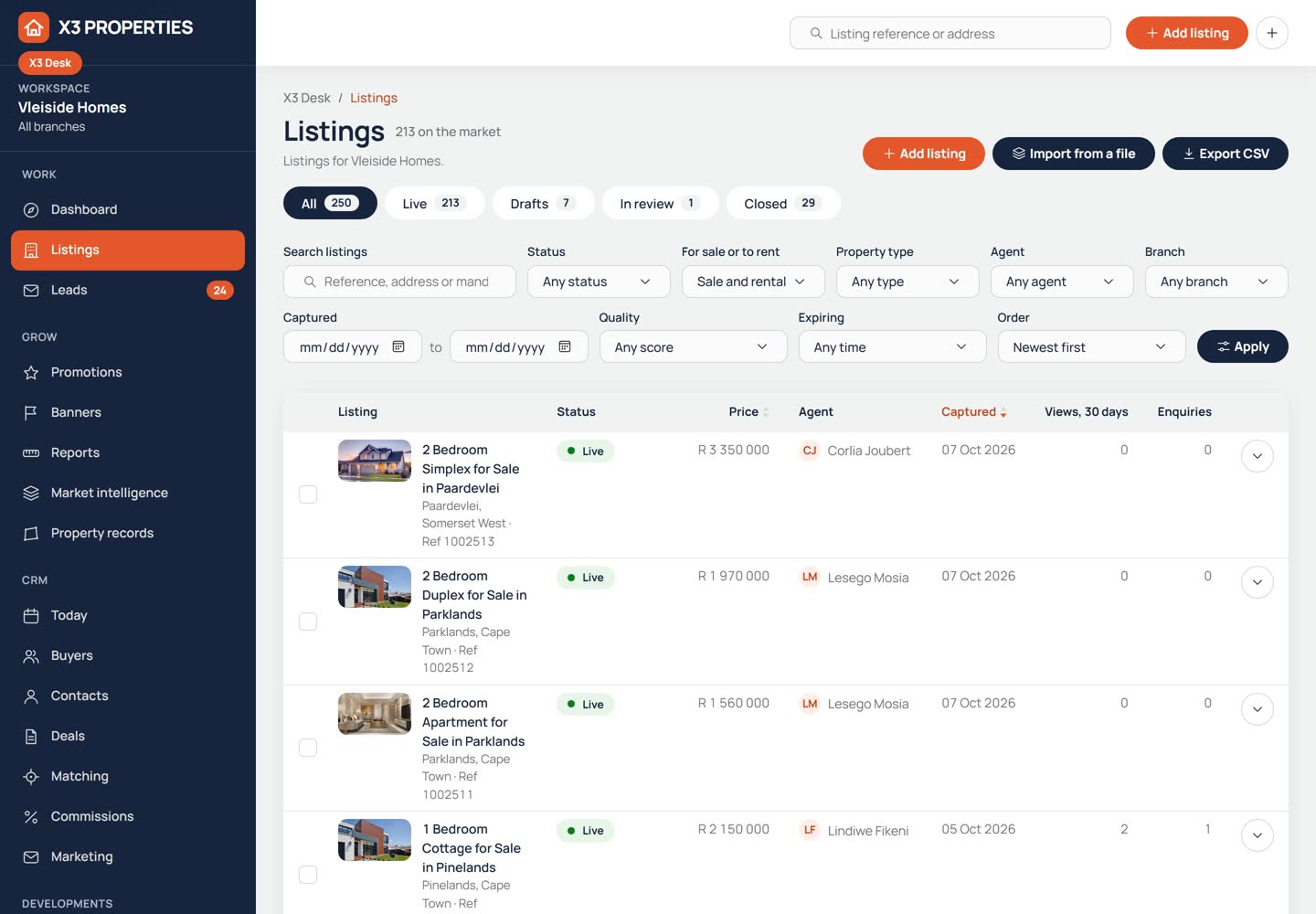Open Deals in the sidebar
The width and height of the screenshot is (1316, 914).
128,736
